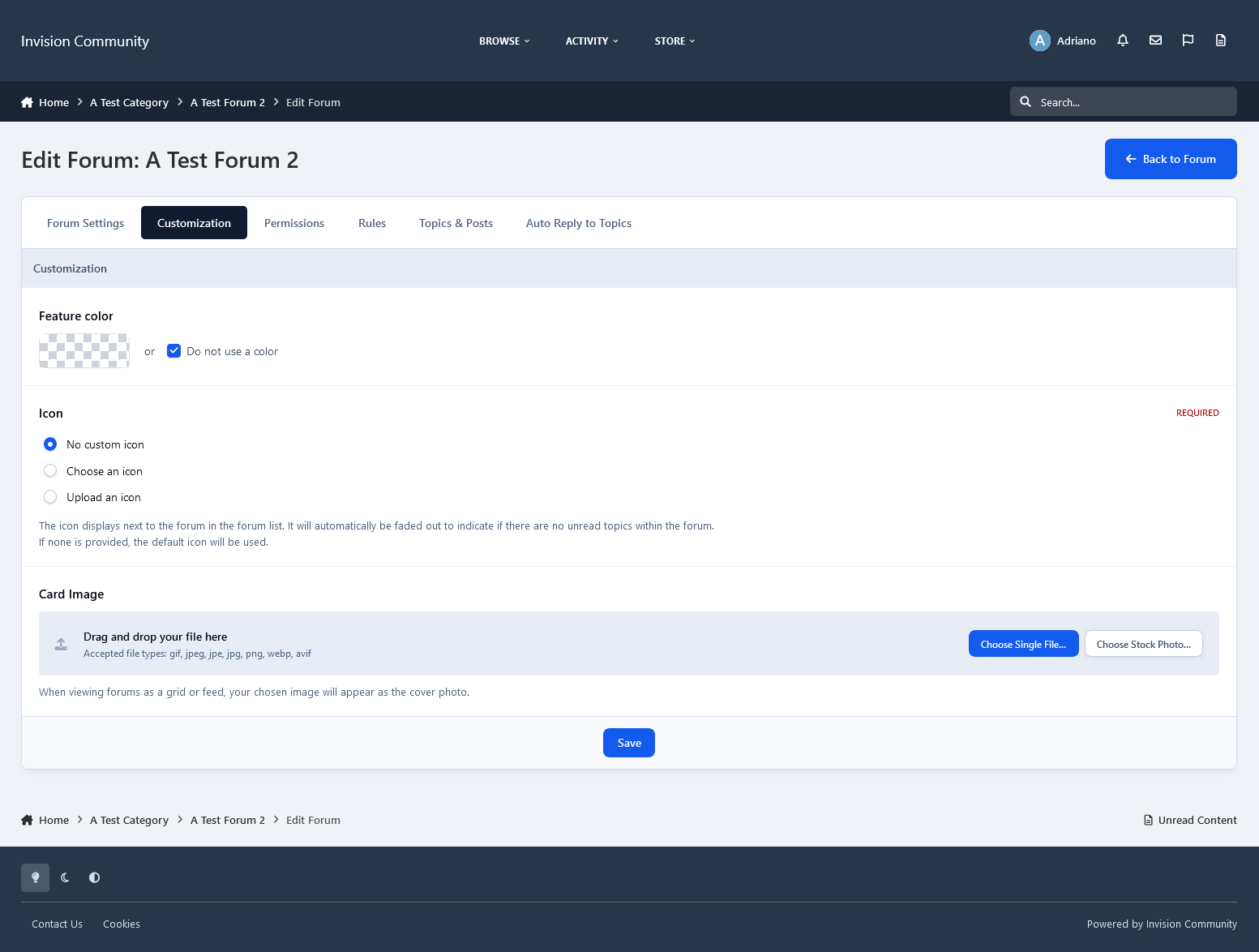This screenshot has width=1259, height=952.
Task: Uncheck the Do not use a color checkbox
Action: [173, 351]
